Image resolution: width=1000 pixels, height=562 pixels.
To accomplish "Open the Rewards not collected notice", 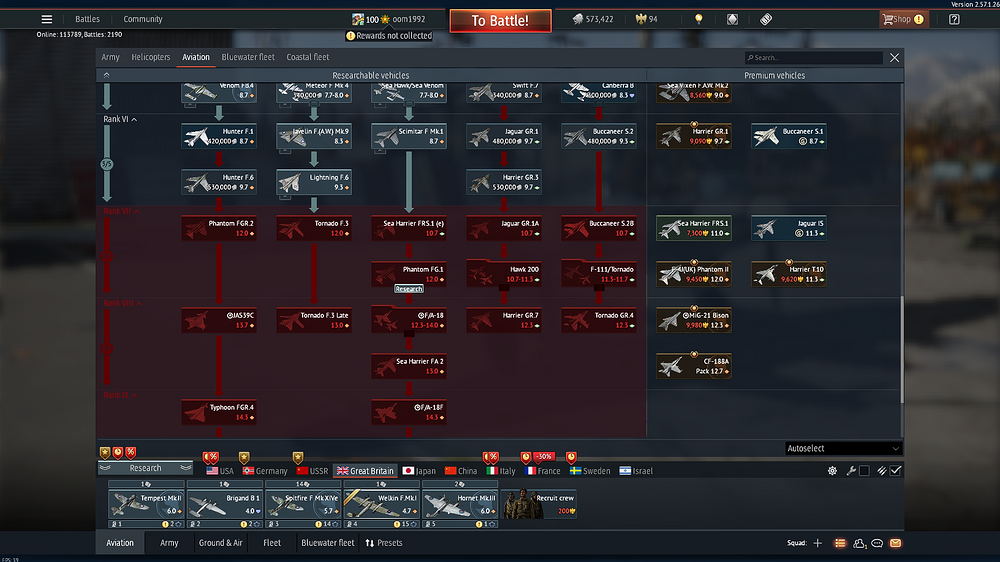I will pos(389,36).
